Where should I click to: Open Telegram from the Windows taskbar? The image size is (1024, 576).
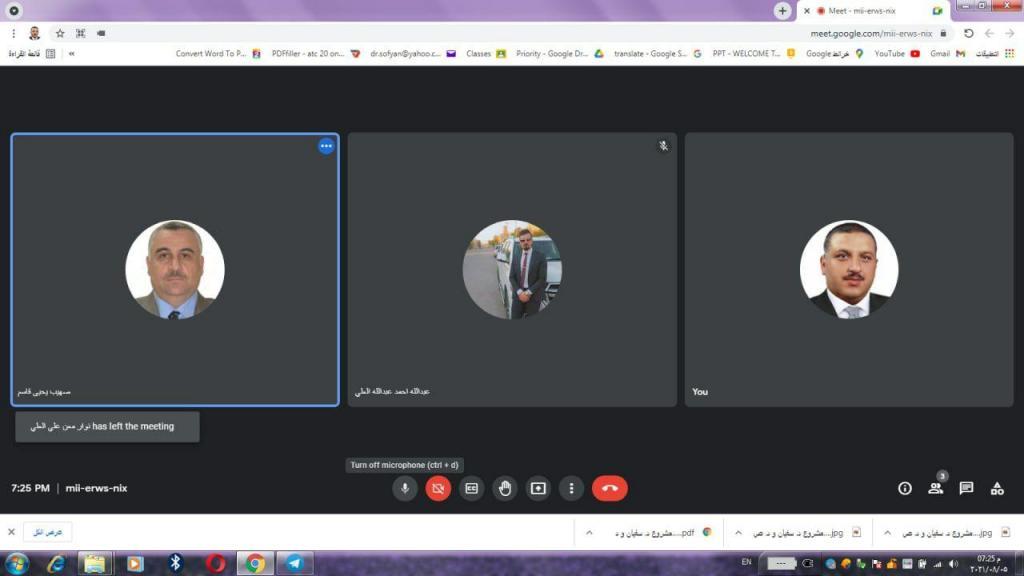pyautogui.click(x=294, y=563)
